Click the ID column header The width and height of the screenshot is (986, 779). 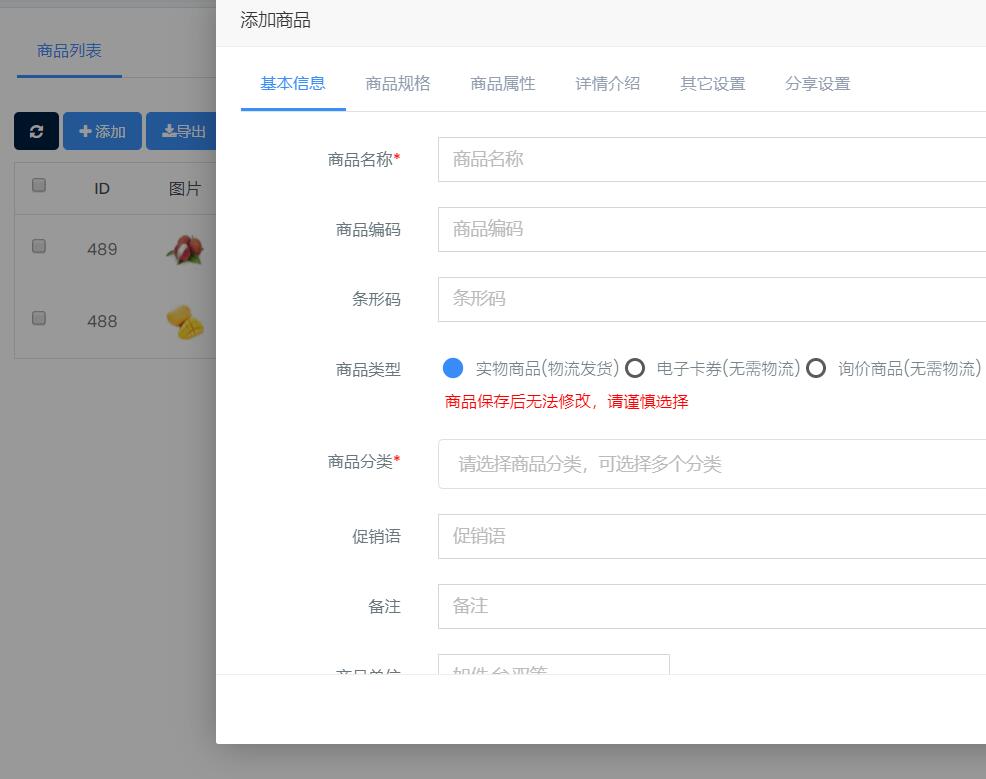click(x=102, y=189)
